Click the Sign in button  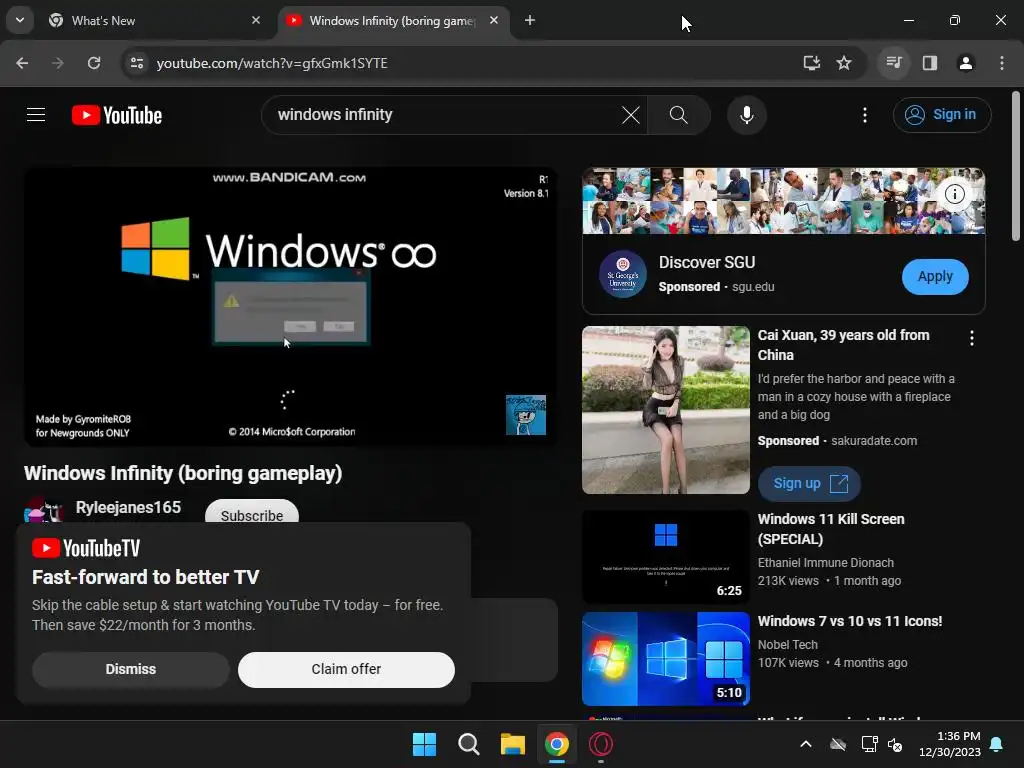pyautogui.click(x=942, y=115)
